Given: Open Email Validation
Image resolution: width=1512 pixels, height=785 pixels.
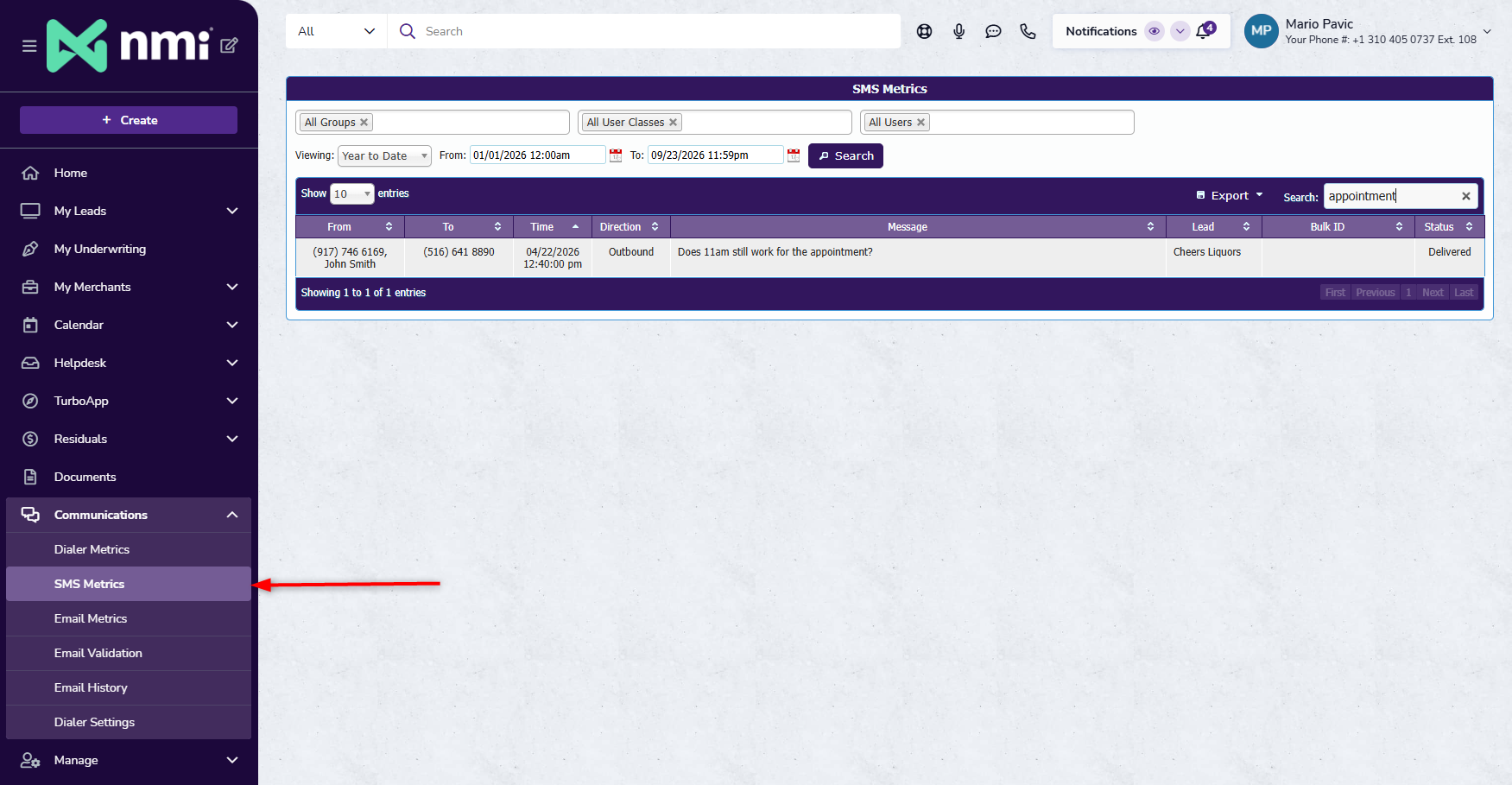Looking at the screenshot, I should pos(129,653).
